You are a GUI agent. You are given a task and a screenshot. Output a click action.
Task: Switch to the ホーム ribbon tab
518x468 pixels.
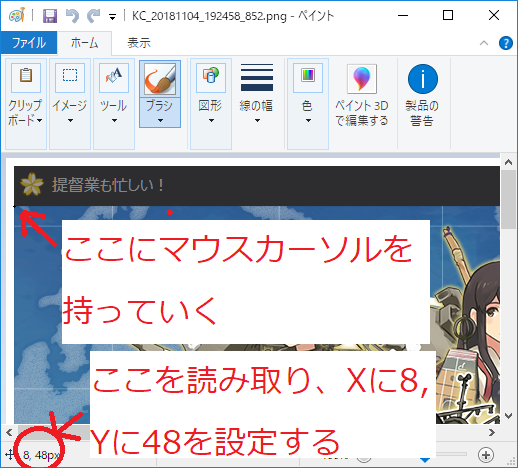click(84, 43)
